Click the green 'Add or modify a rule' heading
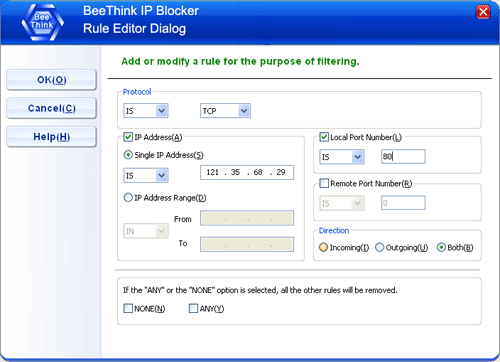 pos(240,62)
